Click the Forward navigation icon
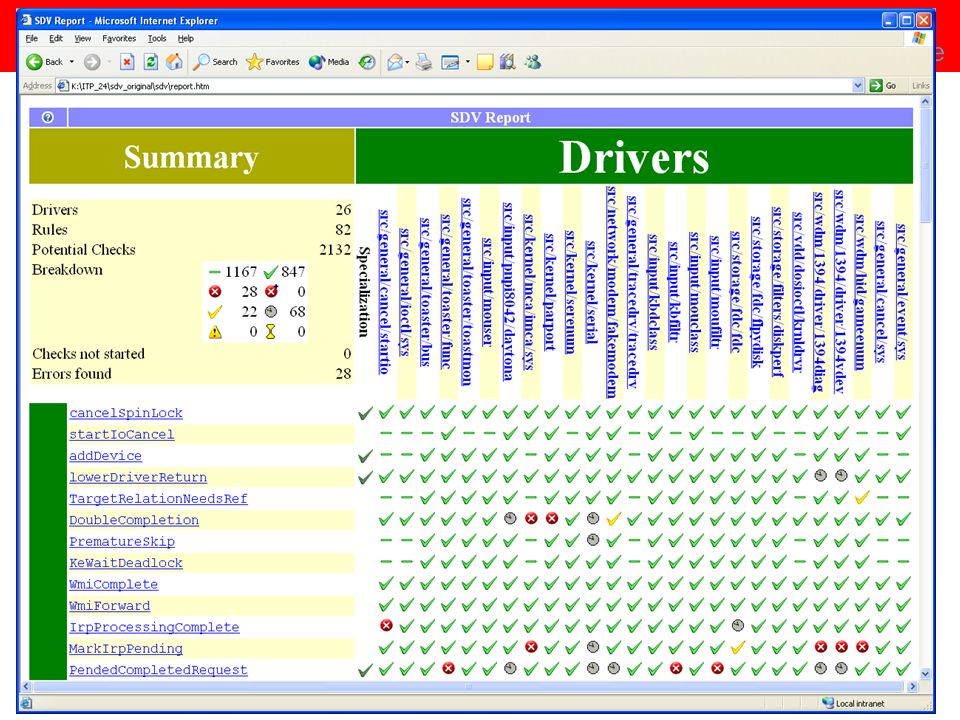960x720 pixels. (x=92, y=62)
